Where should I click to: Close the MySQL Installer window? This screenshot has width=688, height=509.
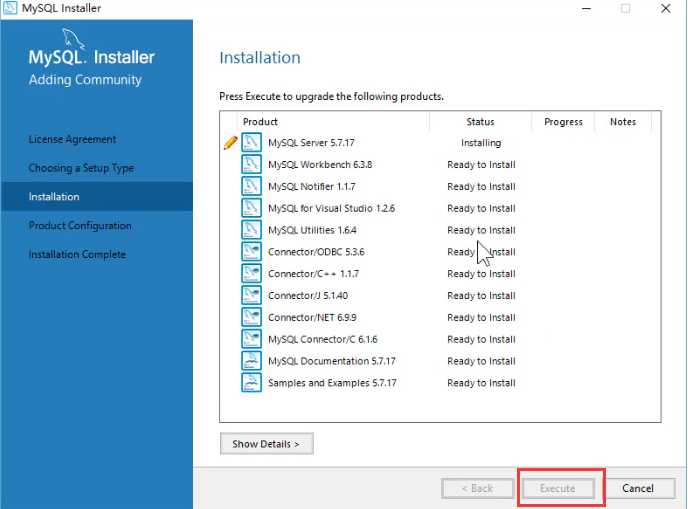point(666,8)
